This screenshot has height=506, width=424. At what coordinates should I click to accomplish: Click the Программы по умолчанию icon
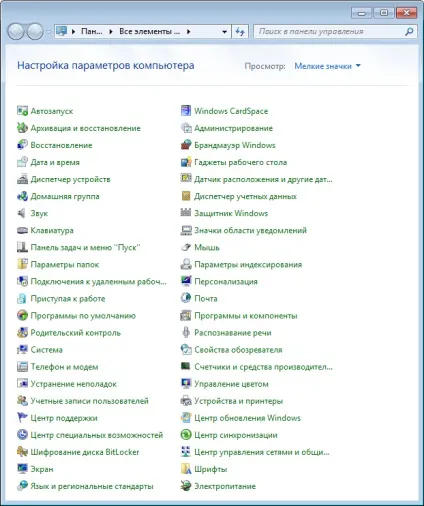(x=22, y=315)
